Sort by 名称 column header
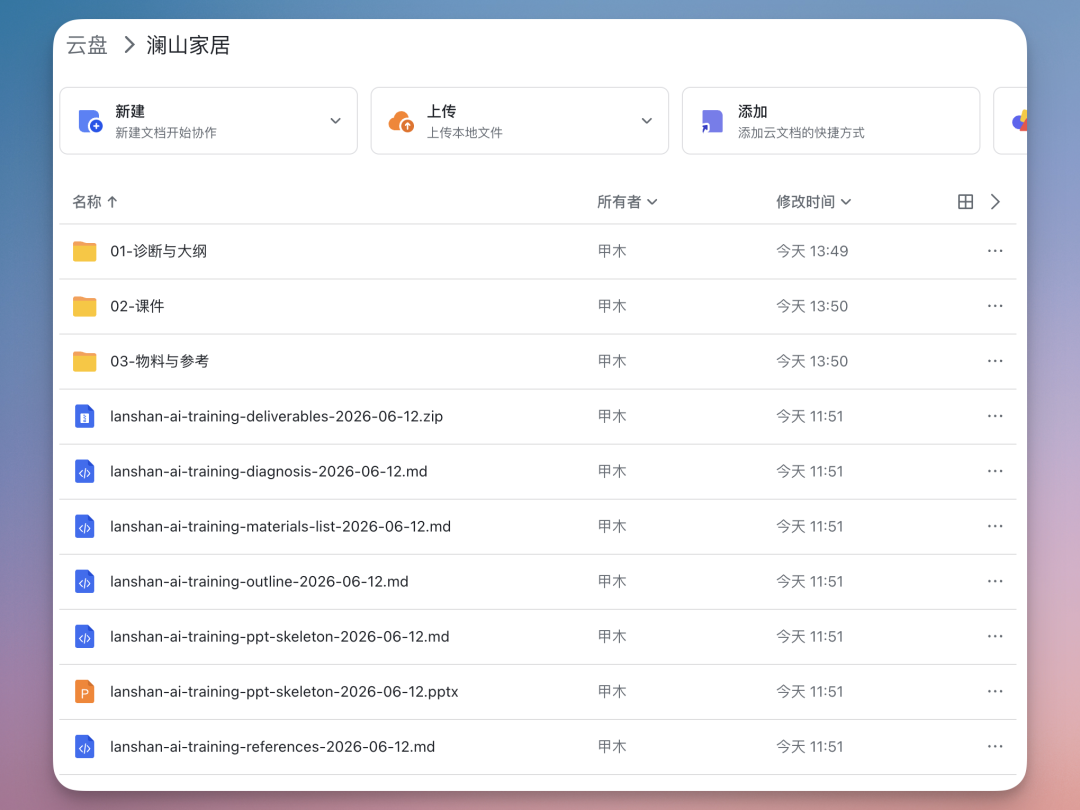 pos(95,202)
